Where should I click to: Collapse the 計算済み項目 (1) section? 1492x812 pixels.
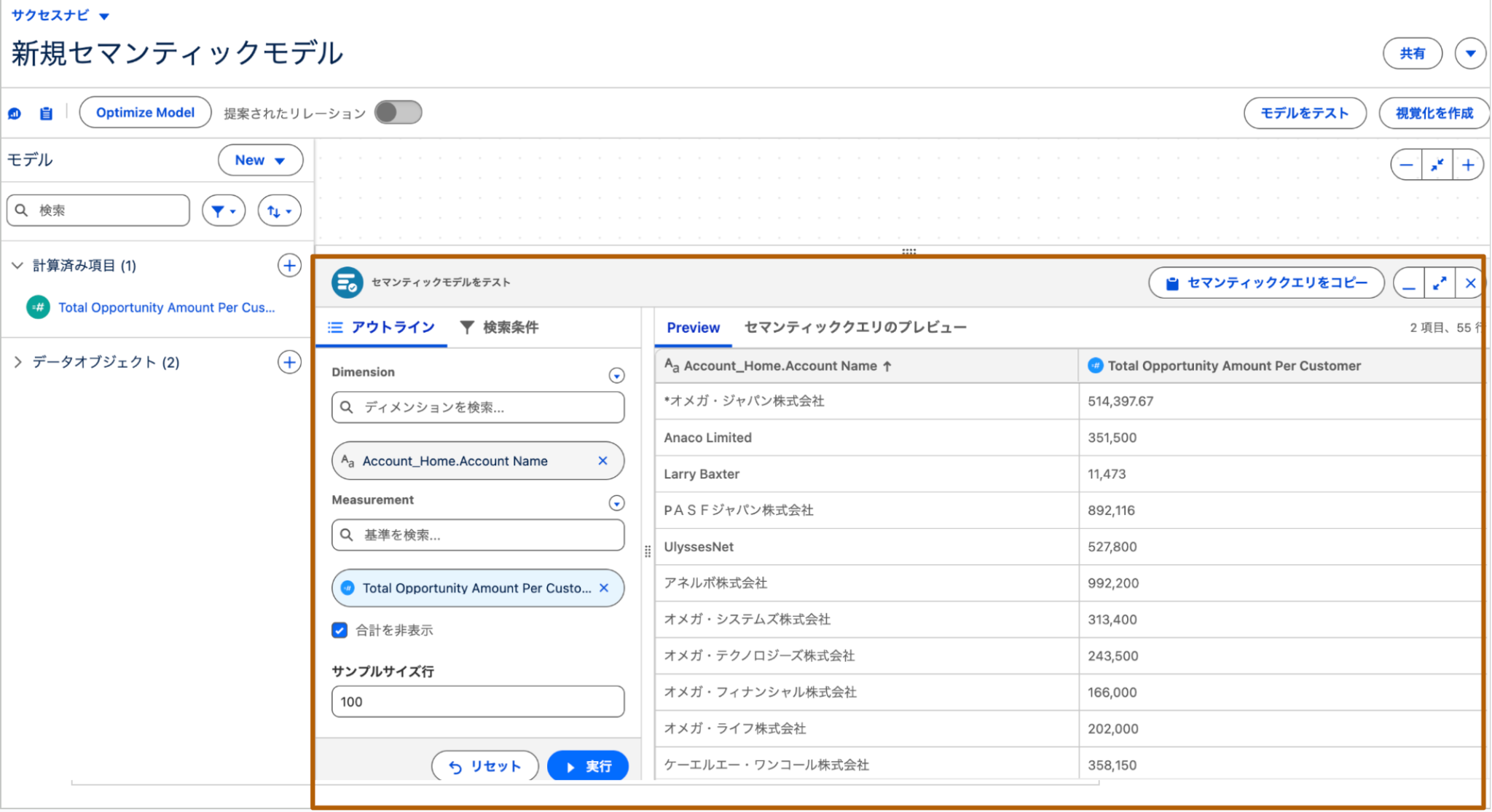click(x=17, y=266)
